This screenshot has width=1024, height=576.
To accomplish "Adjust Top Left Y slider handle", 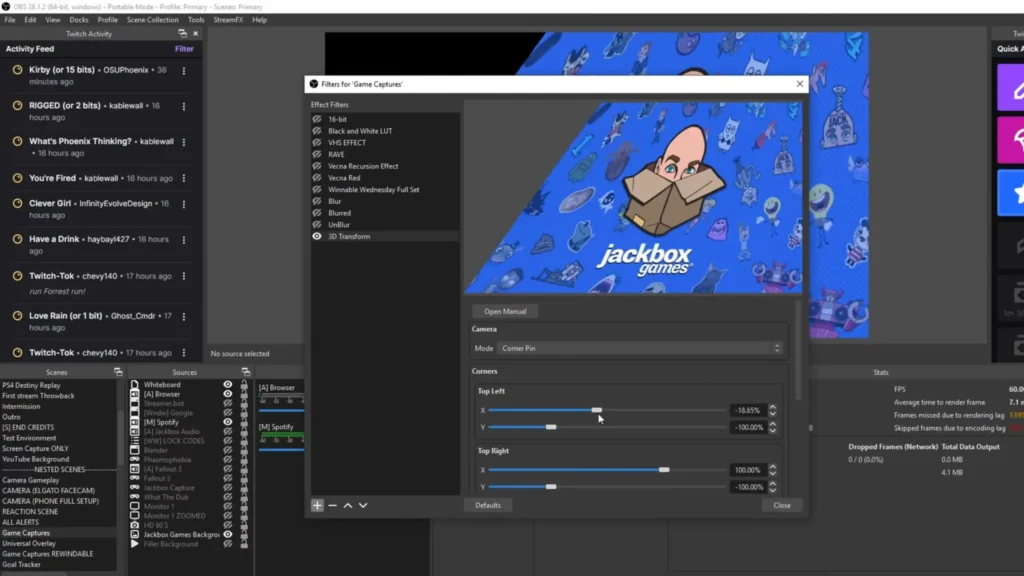I will coord(551,427).
